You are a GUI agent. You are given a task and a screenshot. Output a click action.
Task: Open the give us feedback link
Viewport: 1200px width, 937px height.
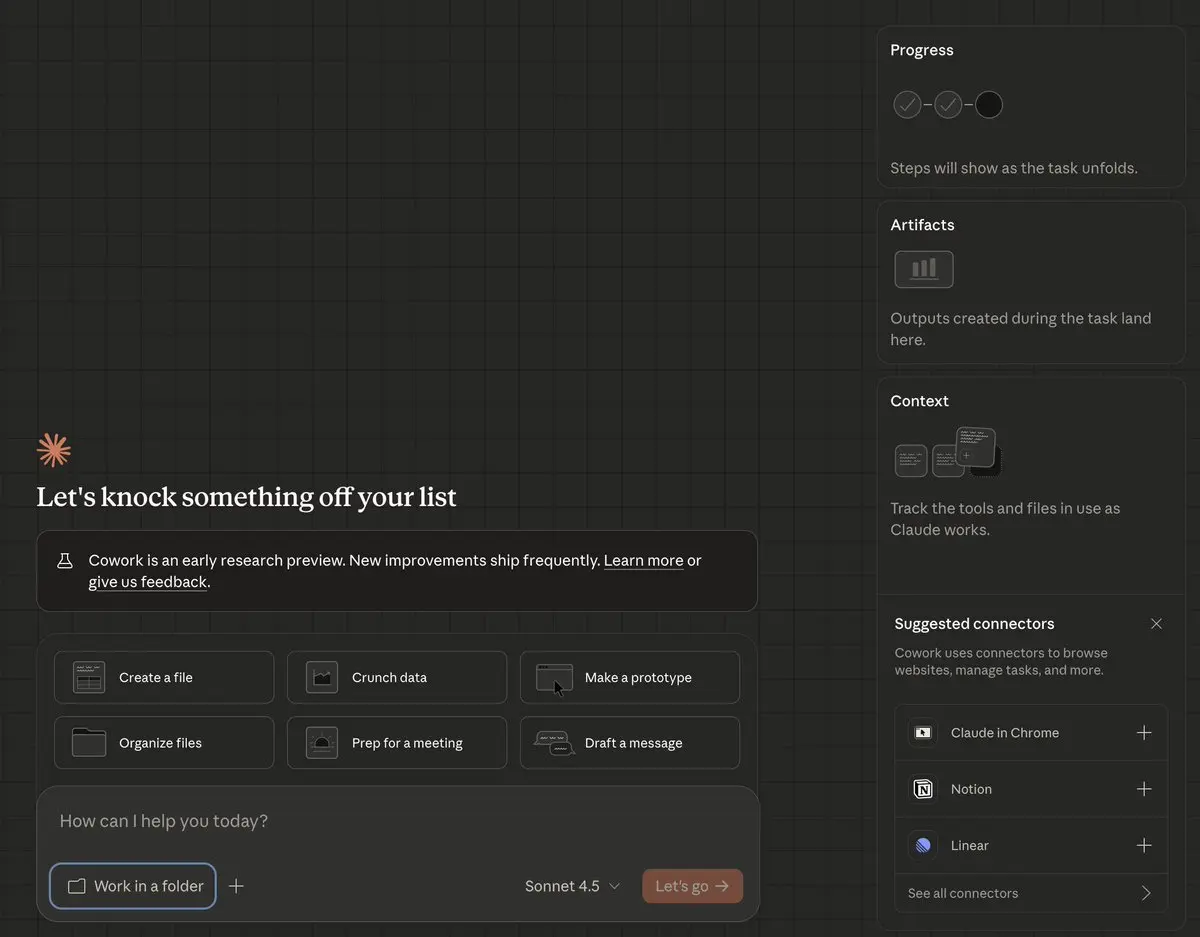(147, 582)
